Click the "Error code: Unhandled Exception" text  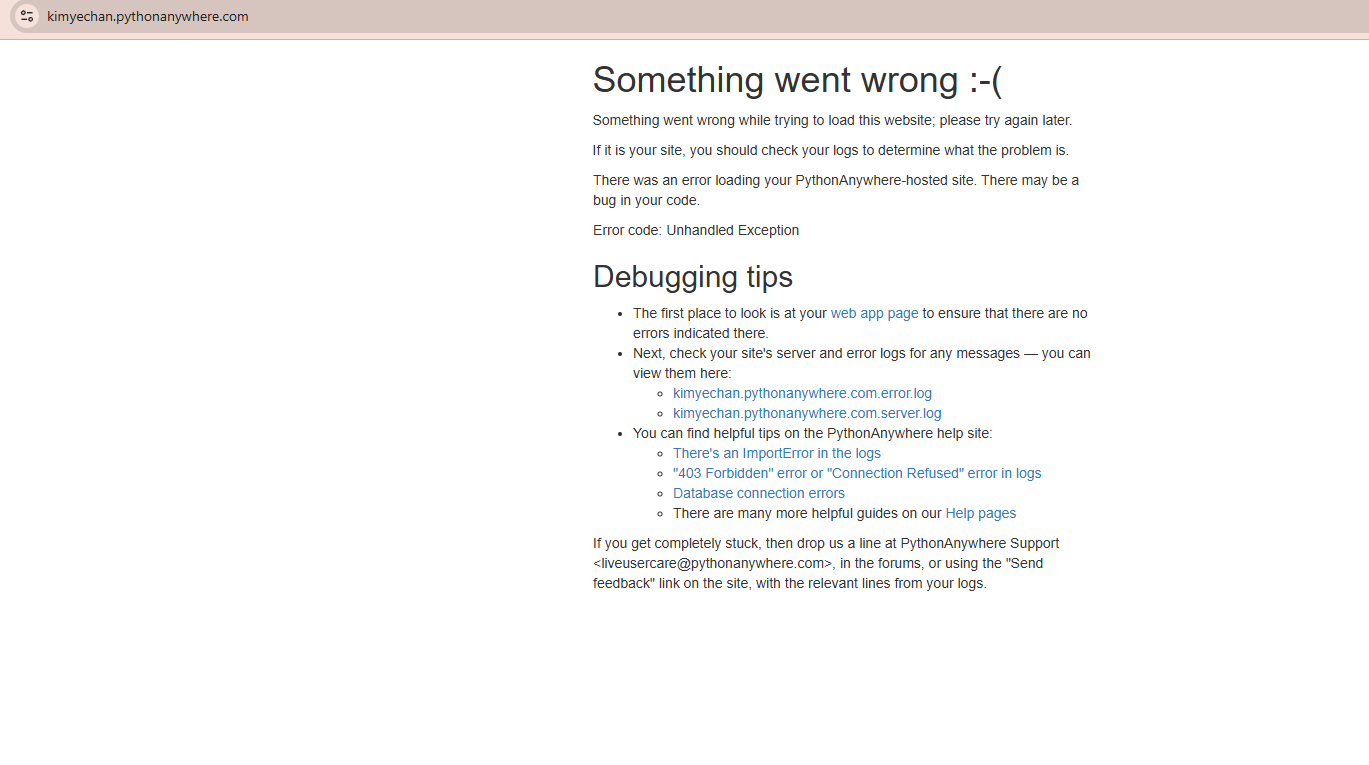point(696,230)
